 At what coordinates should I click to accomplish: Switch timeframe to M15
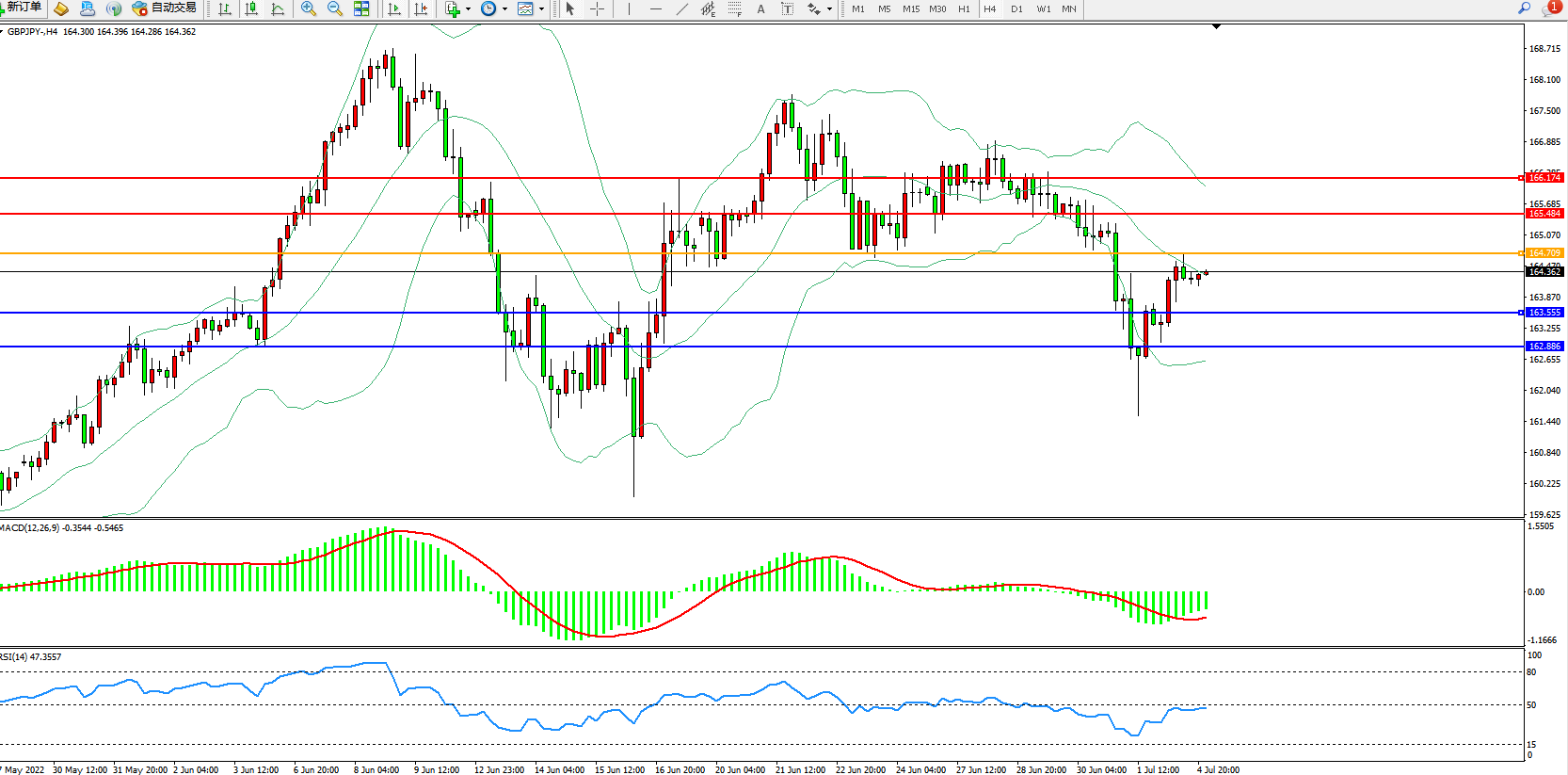911,8
